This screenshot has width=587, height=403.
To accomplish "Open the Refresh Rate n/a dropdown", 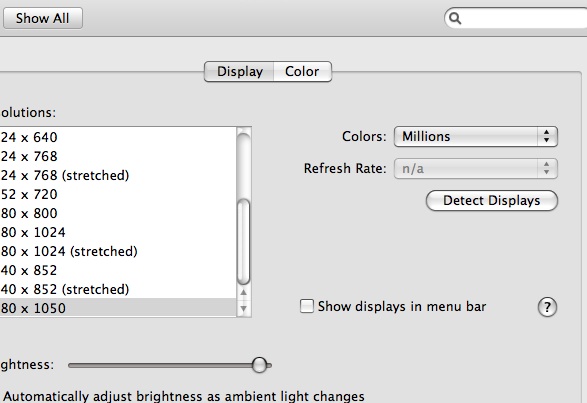I will coord(476,169).
